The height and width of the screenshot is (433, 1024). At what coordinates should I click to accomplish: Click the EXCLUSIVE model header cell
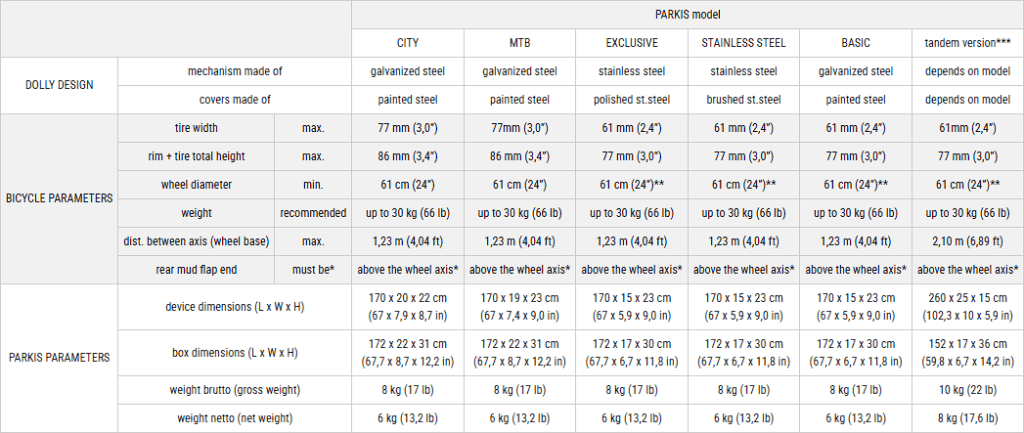click(632, 43)
